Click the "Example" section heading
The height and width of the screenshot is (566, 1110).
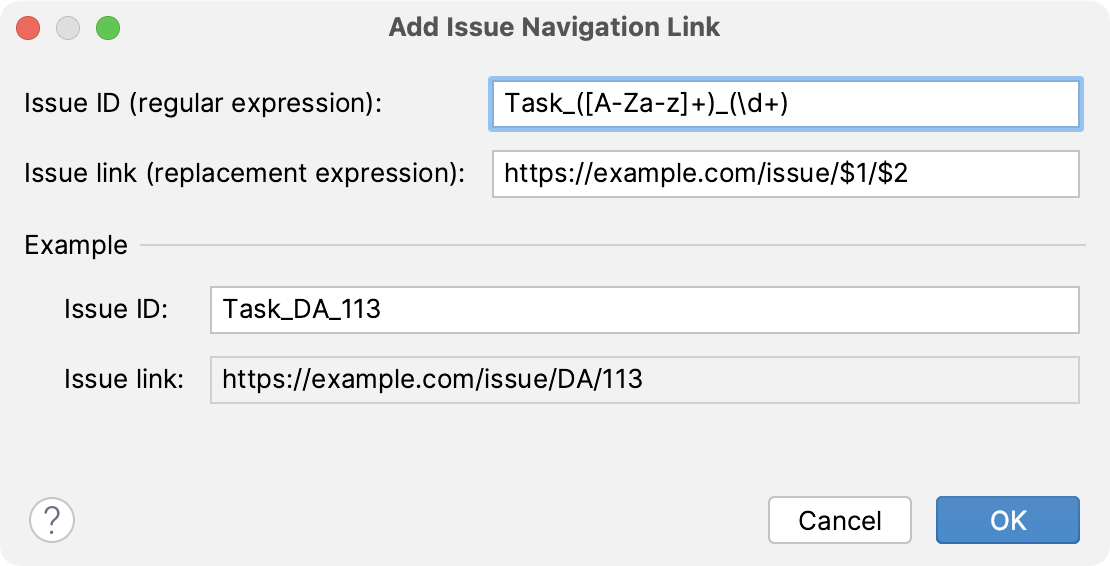tap(76, 245)
